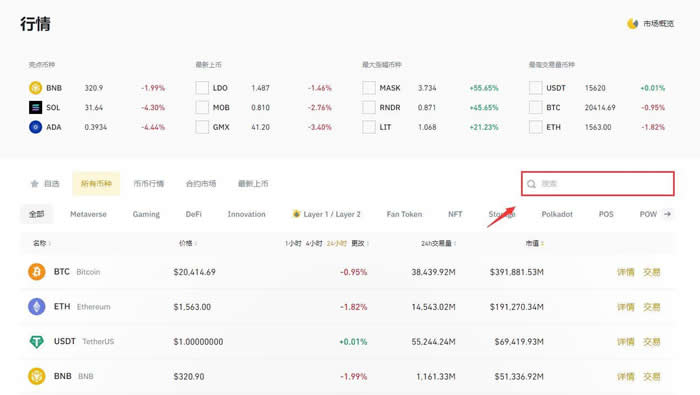This screenshot has width=700, height=395.
Task: Open the 自选 favorites tab
Action: [46, 183]
